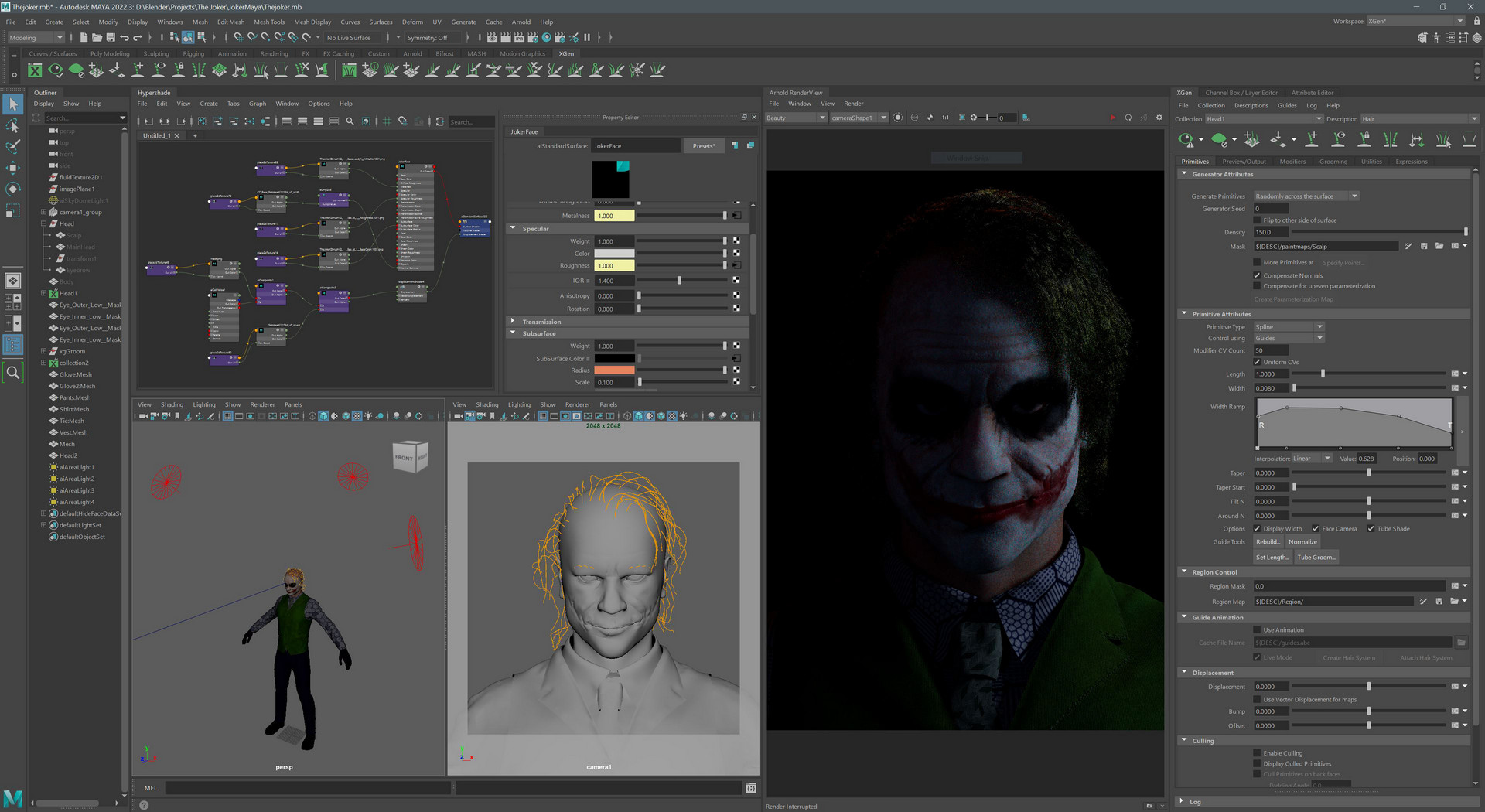Refresh the Arnold RenderView

(x=1128, y=118)
